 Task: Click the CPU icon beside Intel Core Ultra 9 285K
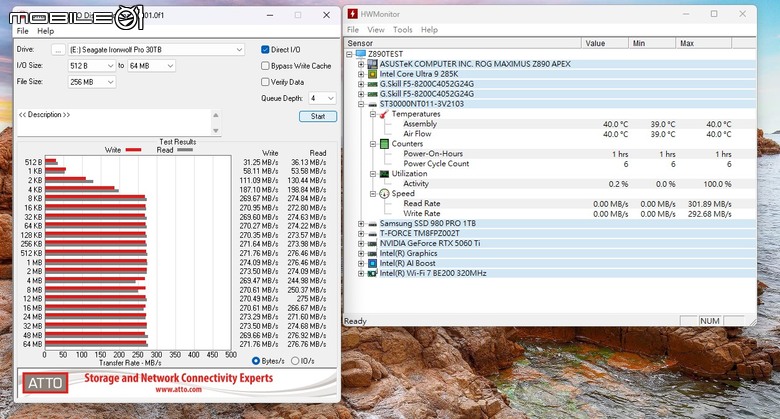point(372,74)
